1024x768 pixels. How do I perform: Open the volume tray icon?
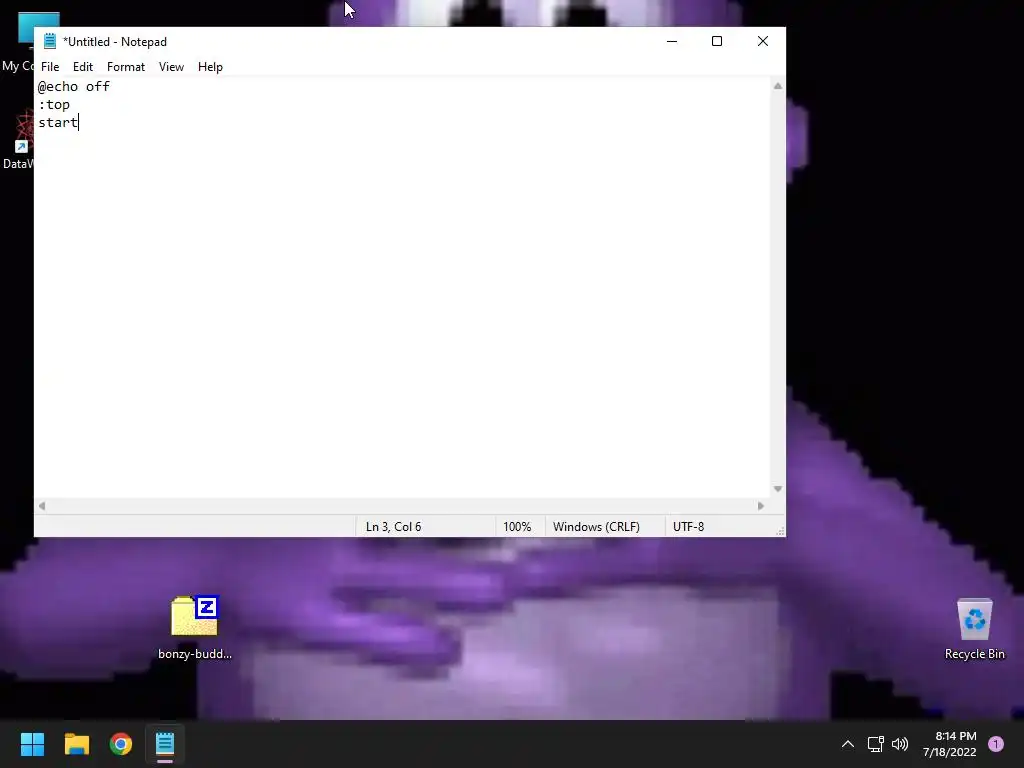point(900,744)
